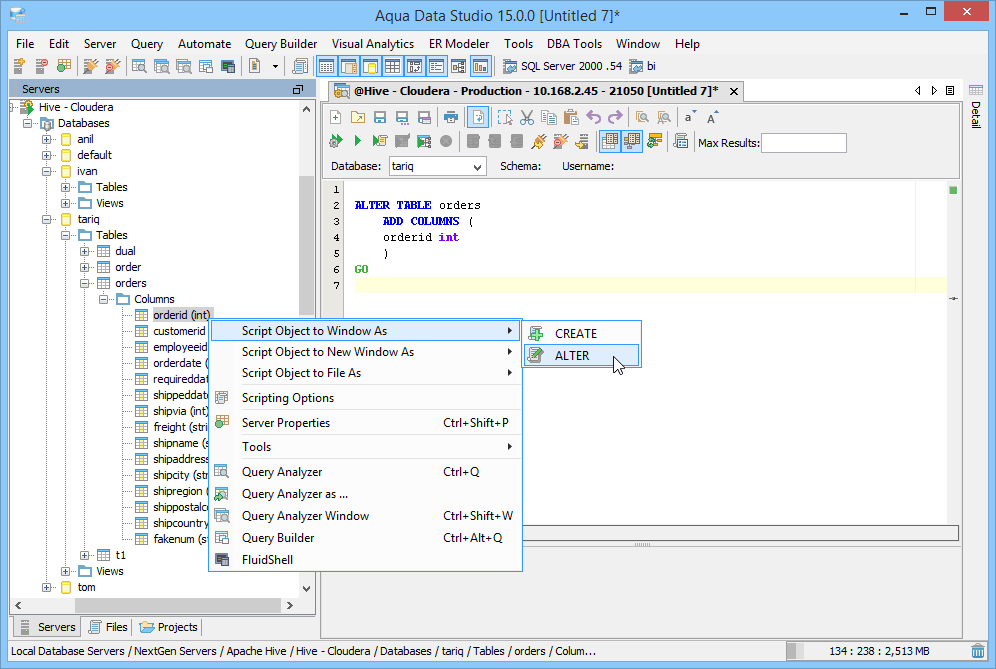Click the Print icon in editor toolbar
This screenshot has width=996, height=669.
(x=451, y=118)
